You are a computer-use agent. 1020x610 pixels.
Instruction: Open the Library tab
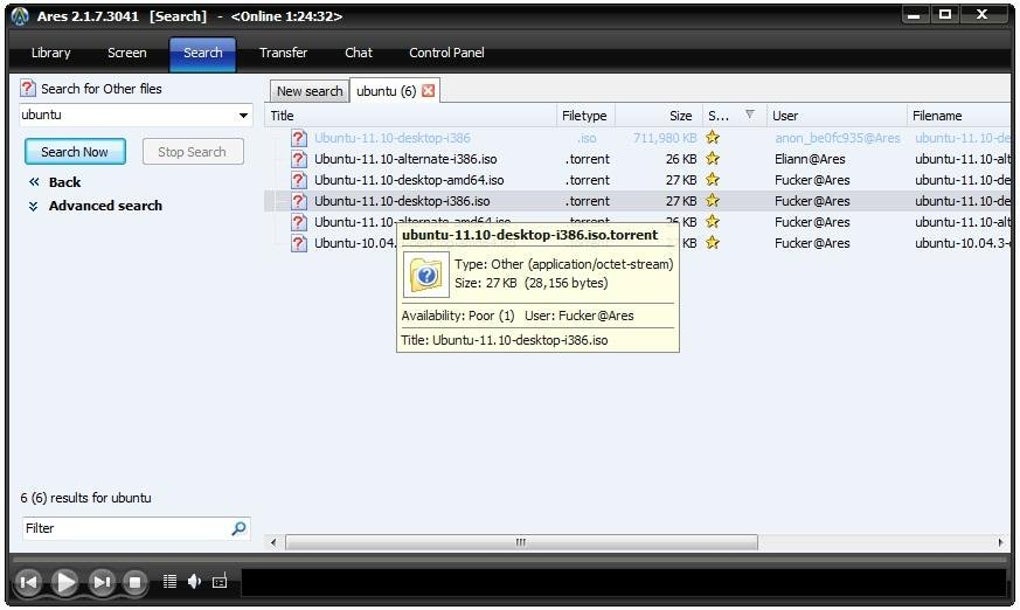point(51,53)
